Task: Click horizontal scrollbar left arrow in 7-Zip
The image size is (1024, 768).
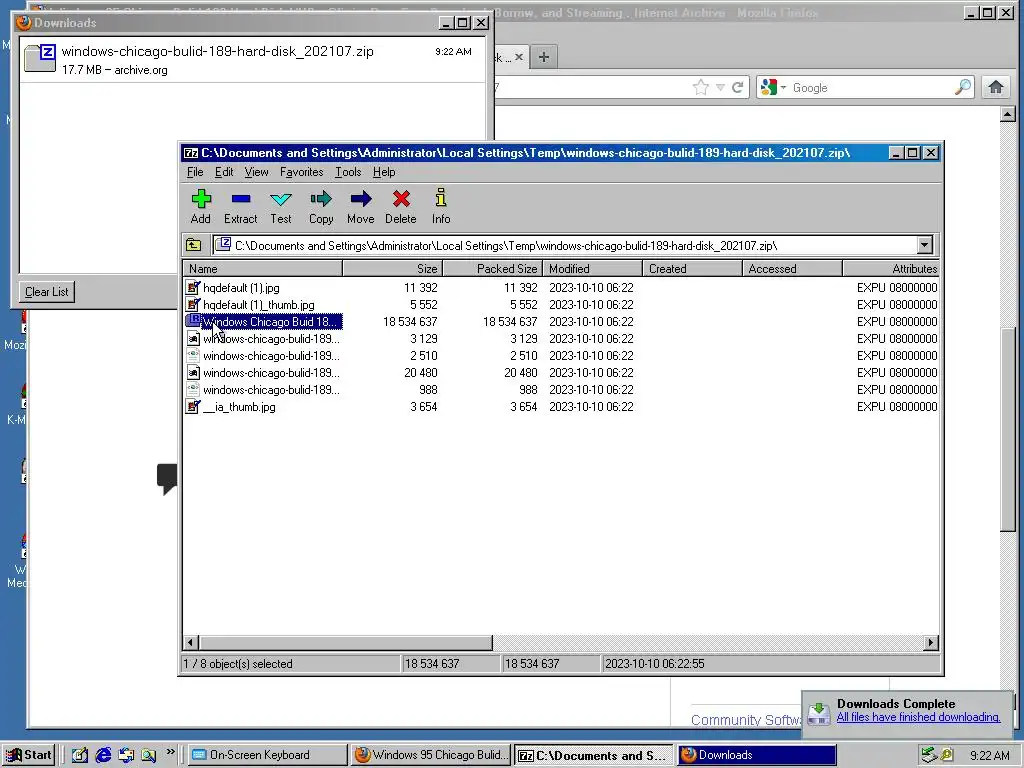Action: coord(191,643)
